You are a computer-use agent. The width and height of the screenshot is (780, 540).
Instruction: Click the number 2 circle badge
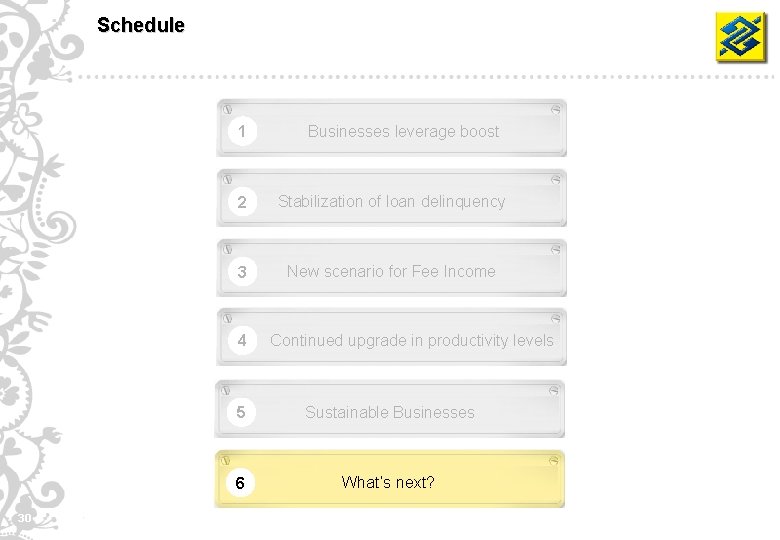241,202
